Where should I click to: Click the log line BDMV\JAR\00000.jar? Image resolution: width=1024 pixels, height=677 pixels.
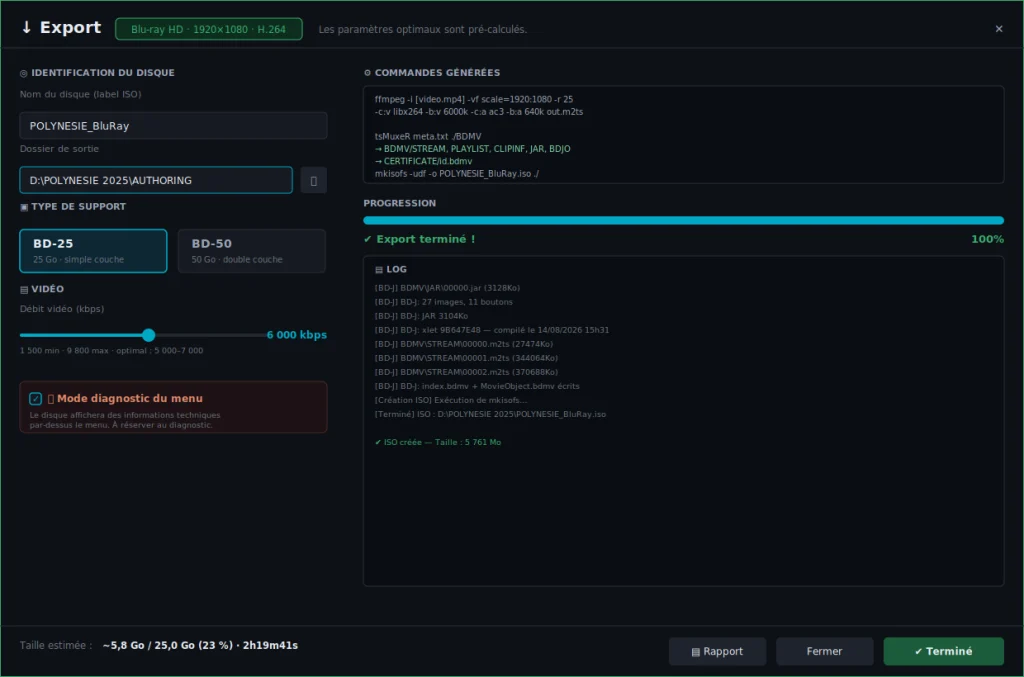click(x=447, y=288)
